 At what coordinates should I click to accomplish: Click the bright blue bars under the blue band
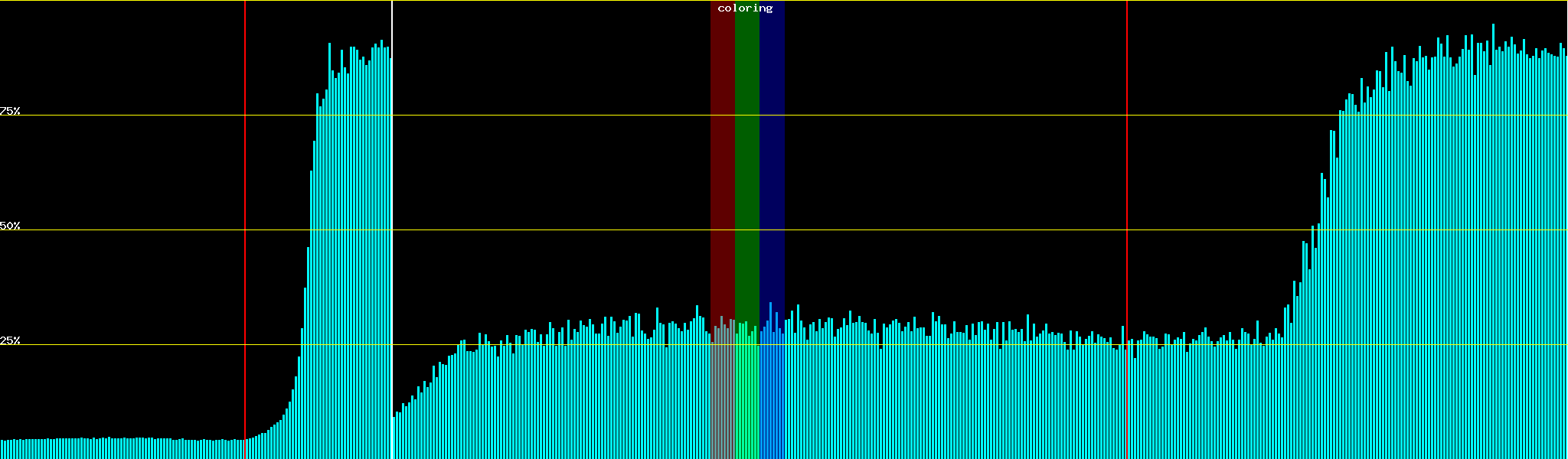pos(772,398)
